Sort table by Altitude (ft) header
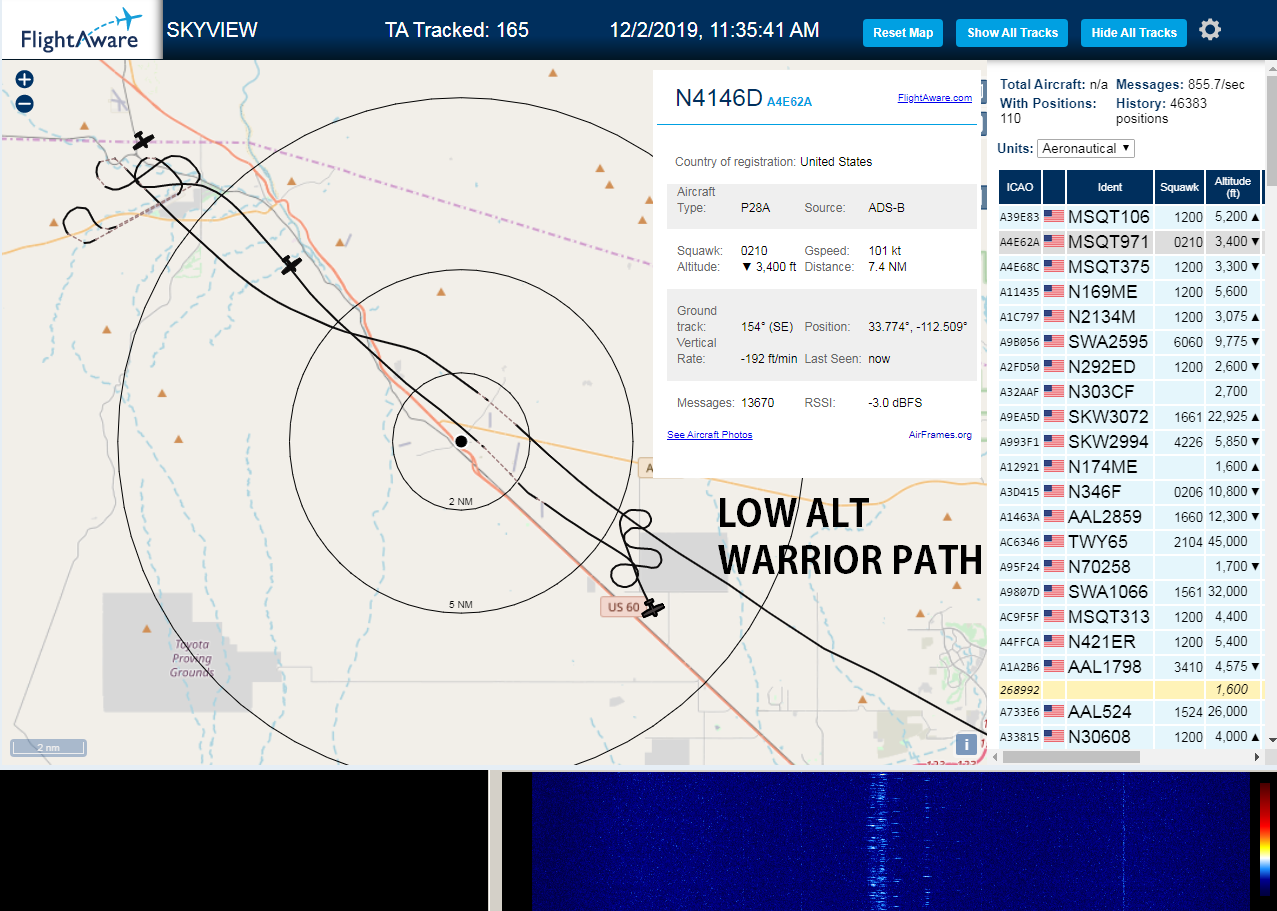 coord(1232,187)
